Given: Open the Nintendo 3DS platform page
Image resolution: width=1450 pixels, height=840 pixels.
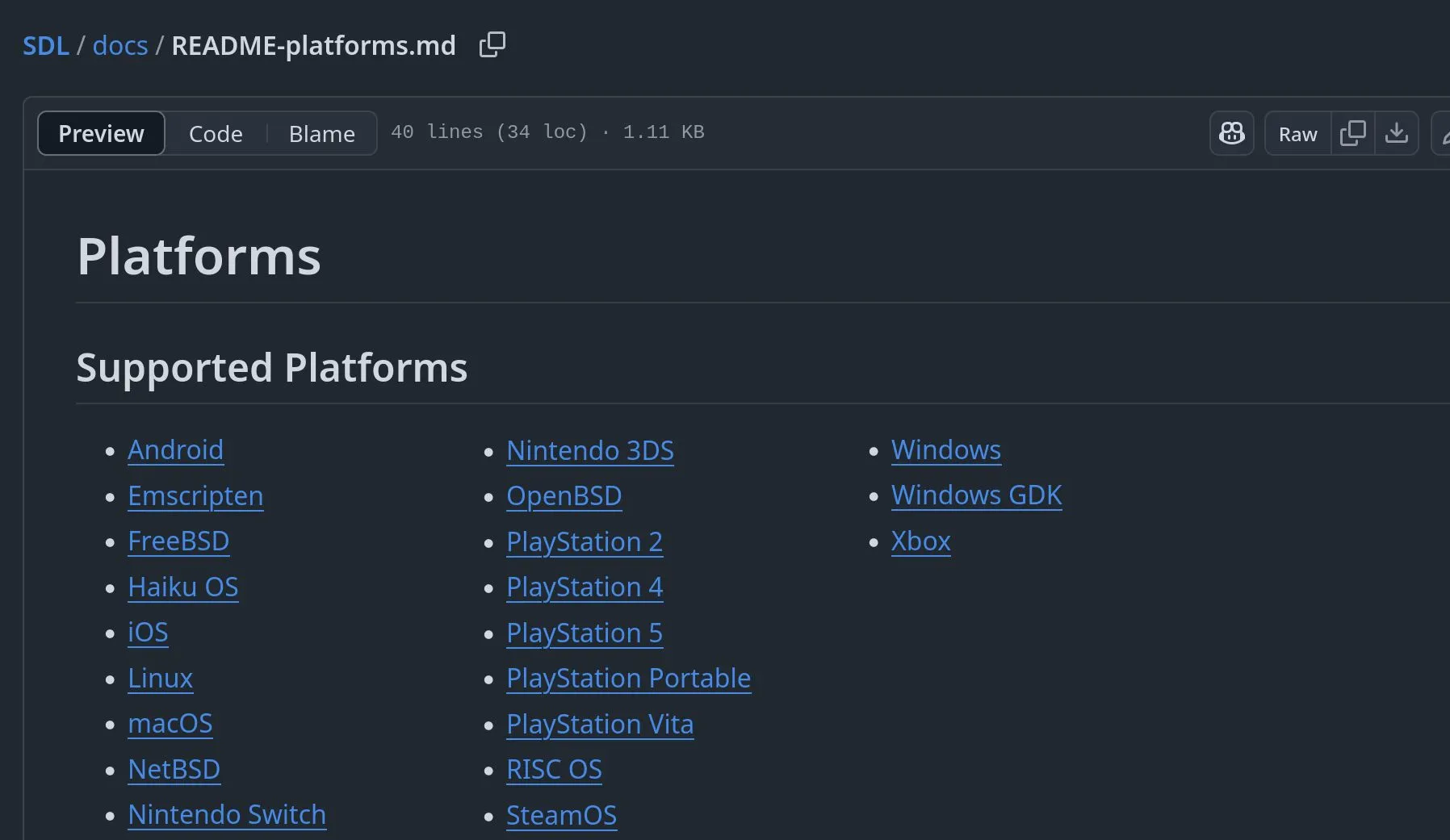Looking at the screenshot, I should click(590, 451).
